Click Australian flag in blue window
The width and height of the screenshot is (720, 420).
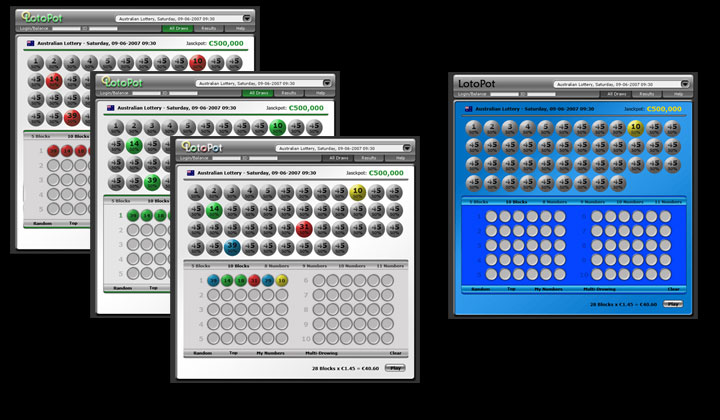click(468, 109)
